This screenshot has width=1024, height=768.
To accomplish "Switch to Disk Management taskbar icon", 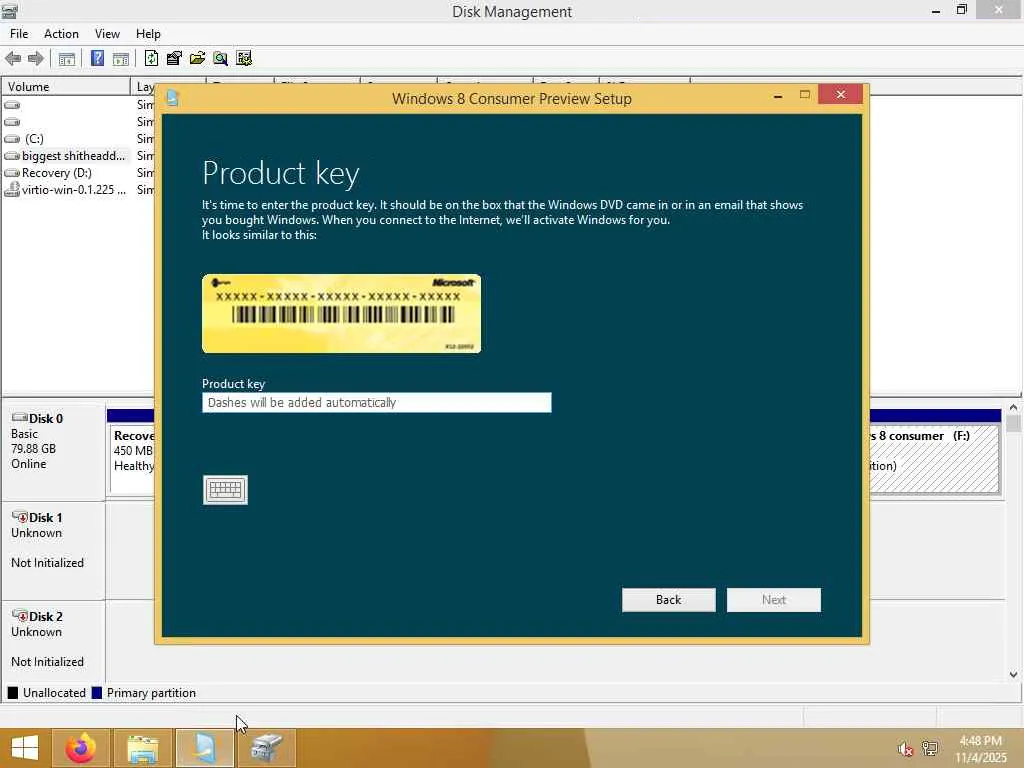I will pos(266,748).
